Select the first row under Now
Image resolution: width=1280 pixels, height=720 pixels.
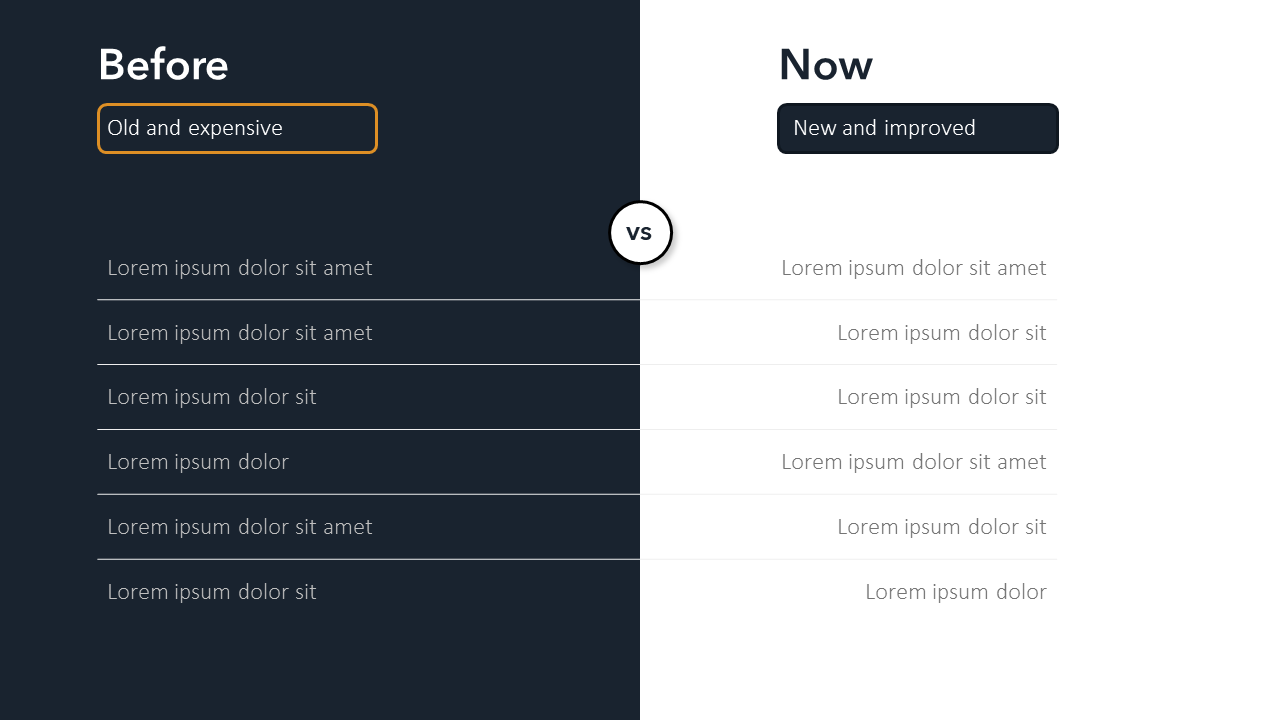click(x=913, y=268)
